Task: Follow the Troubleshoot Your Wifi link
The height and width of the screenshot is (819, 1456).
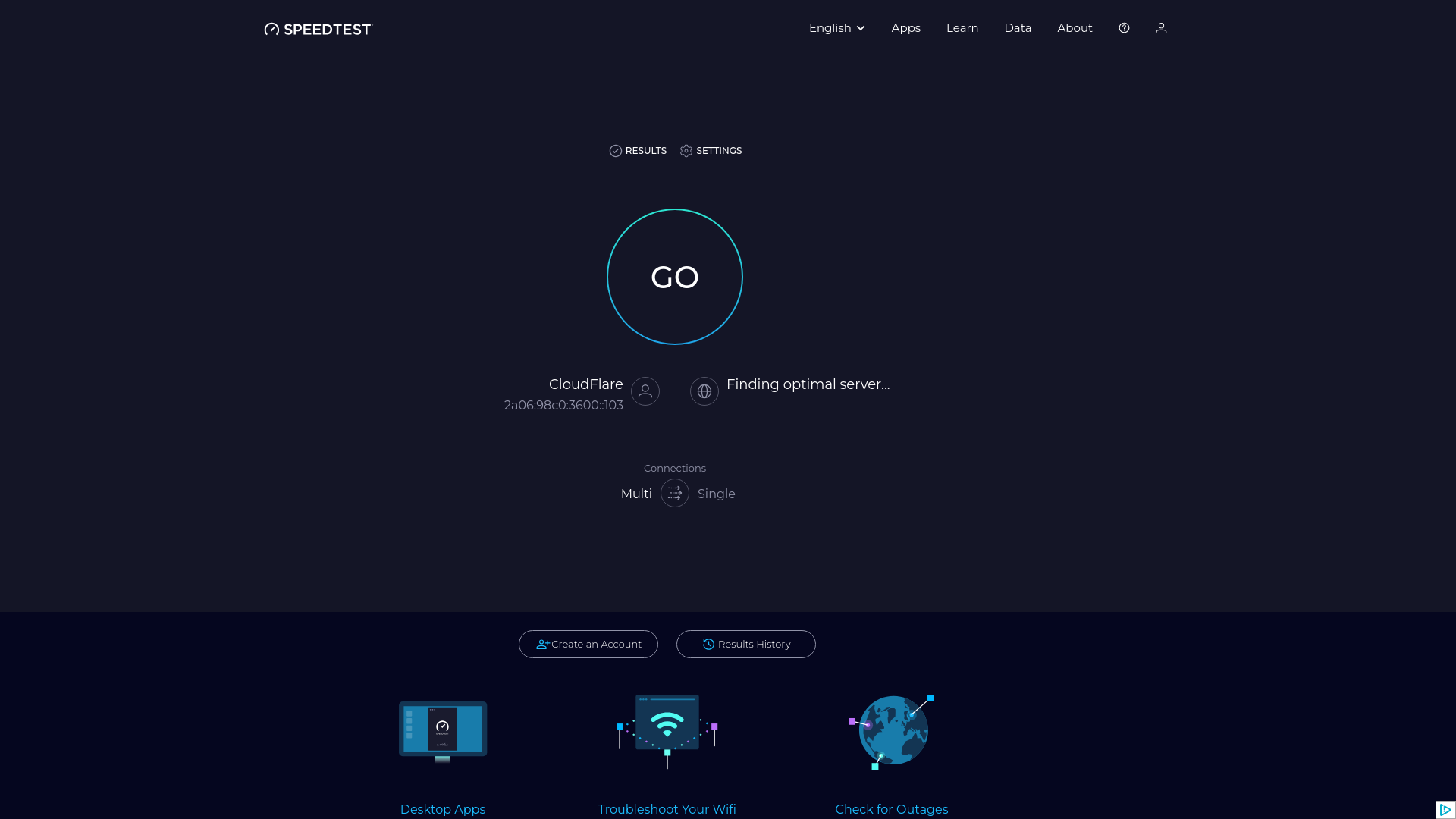Action: [x=667, y=809]
